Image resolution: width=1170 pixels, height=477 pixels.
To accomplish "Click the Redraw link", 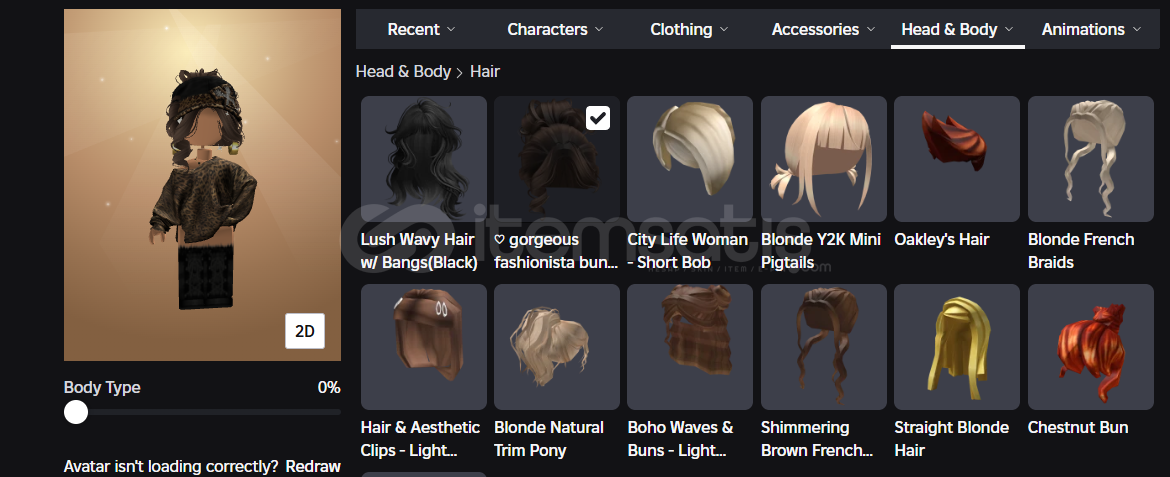I will [313, 467].
